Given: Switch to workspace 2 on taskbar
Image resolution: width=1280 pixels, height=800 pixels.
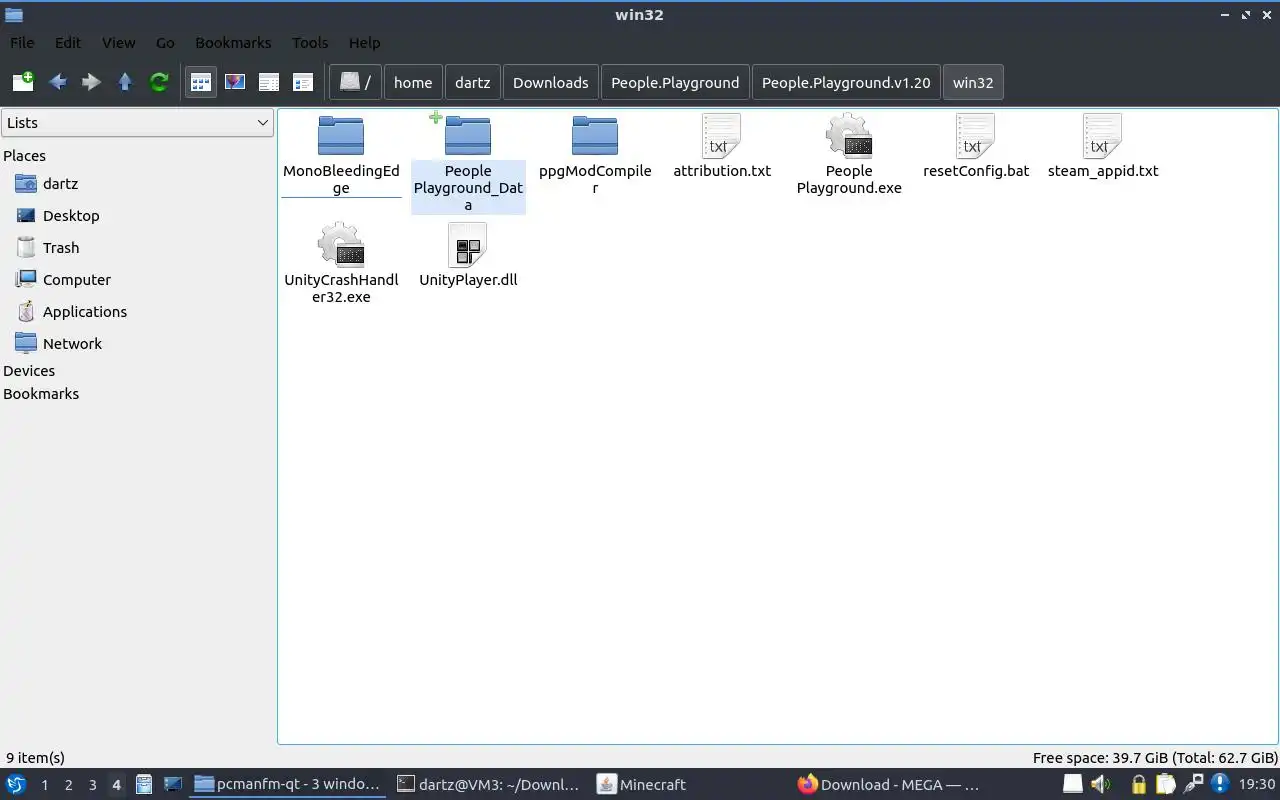Looking at the screenshot, I should (x=68, y=785).
